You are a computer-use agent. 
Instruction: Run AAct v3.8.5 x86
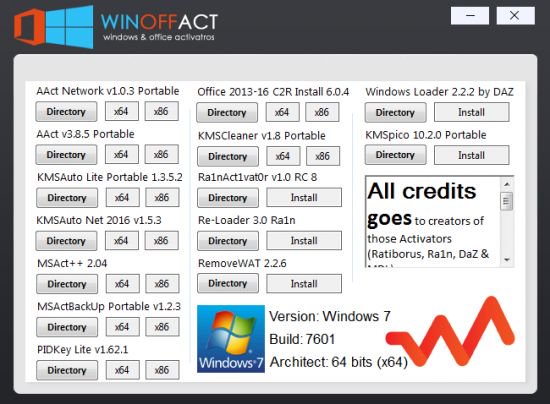161,154
